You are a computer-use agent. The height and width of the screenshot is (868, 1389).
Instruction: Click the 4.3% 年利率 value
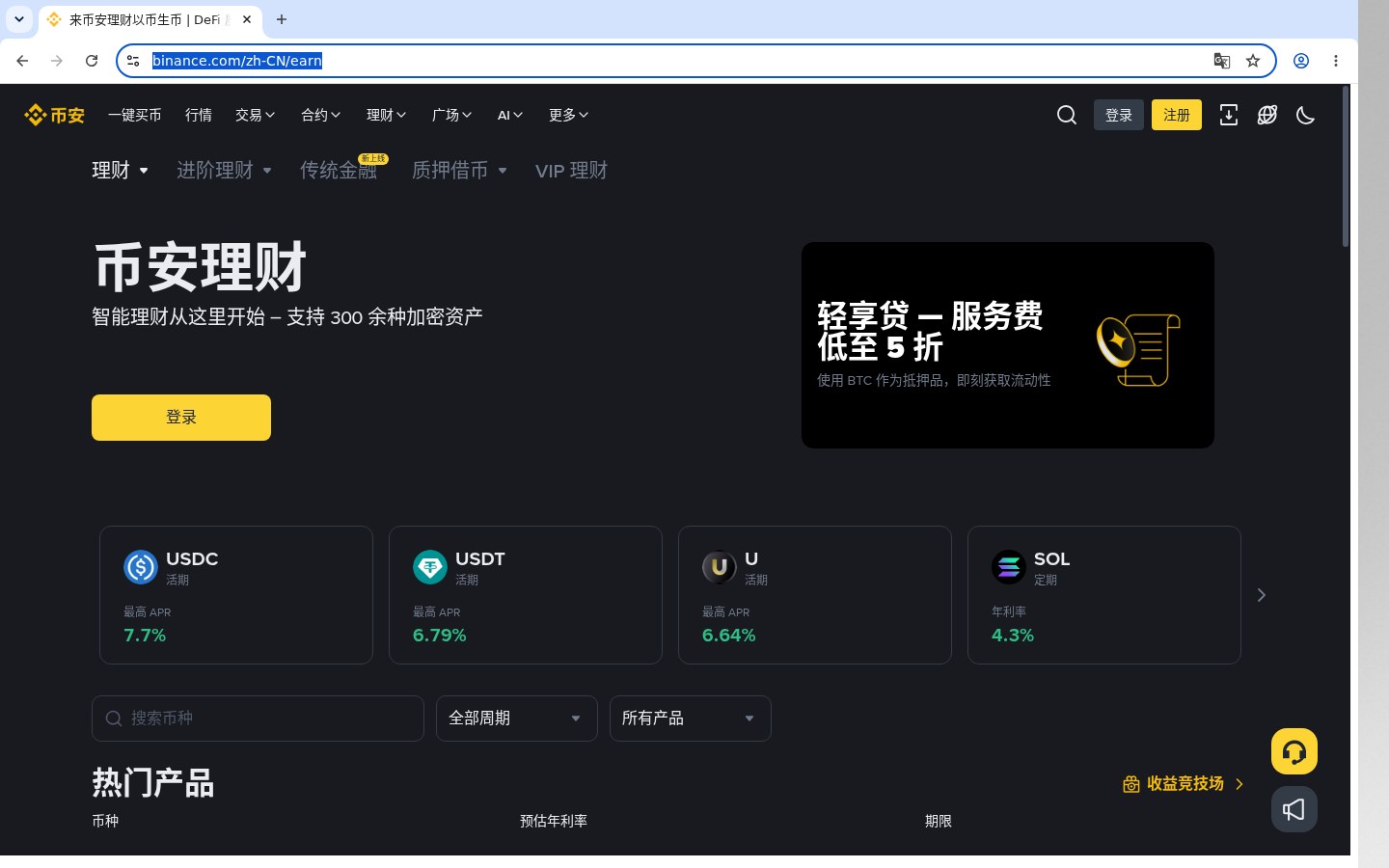pos(1013,636)
